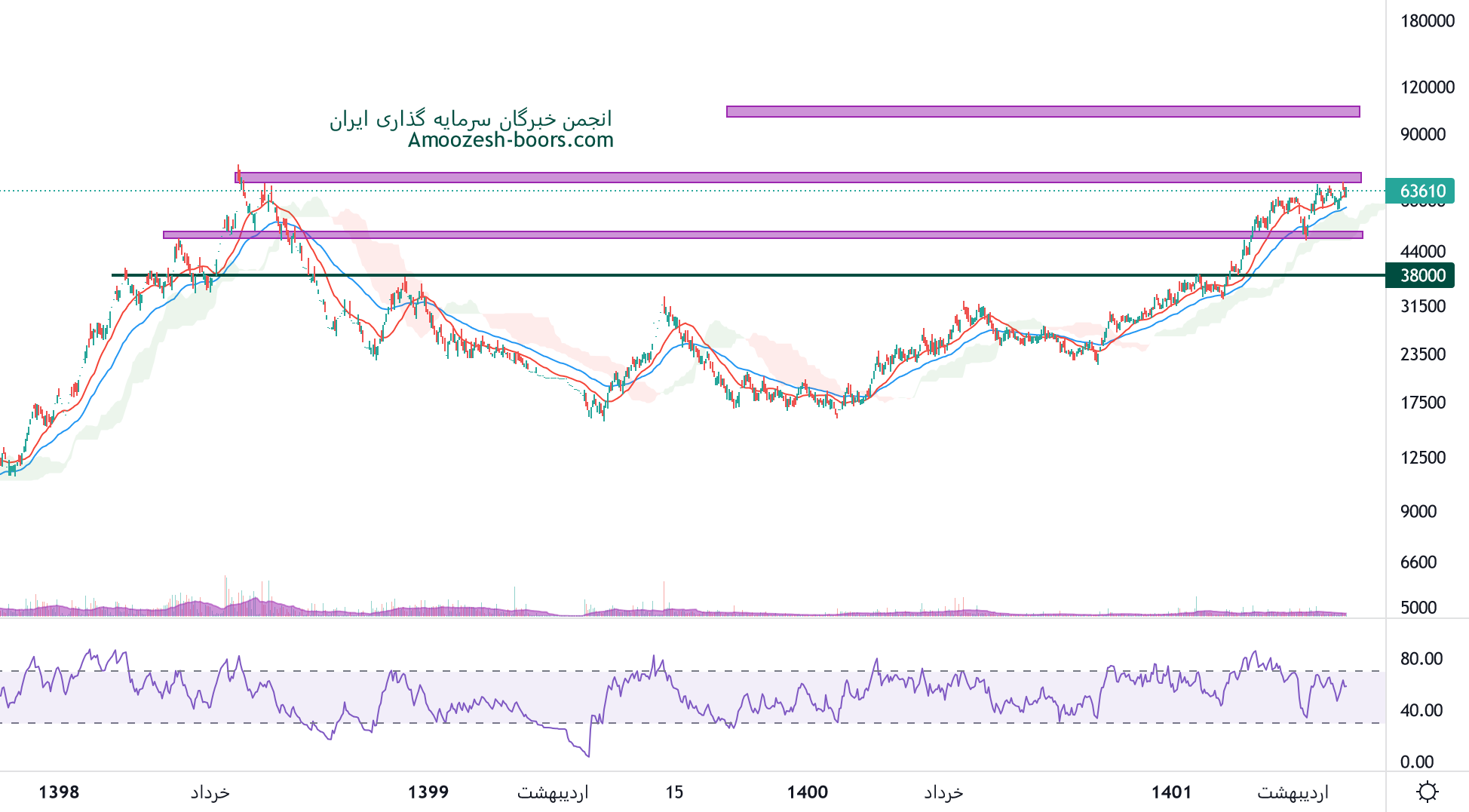Select the topmost purple resistance zone
Viewport: 1469px width, 812px height.
1042,112
